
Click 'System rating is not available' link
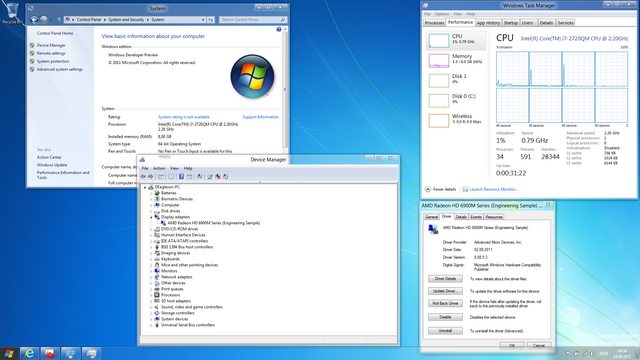(x=184, y=117)
